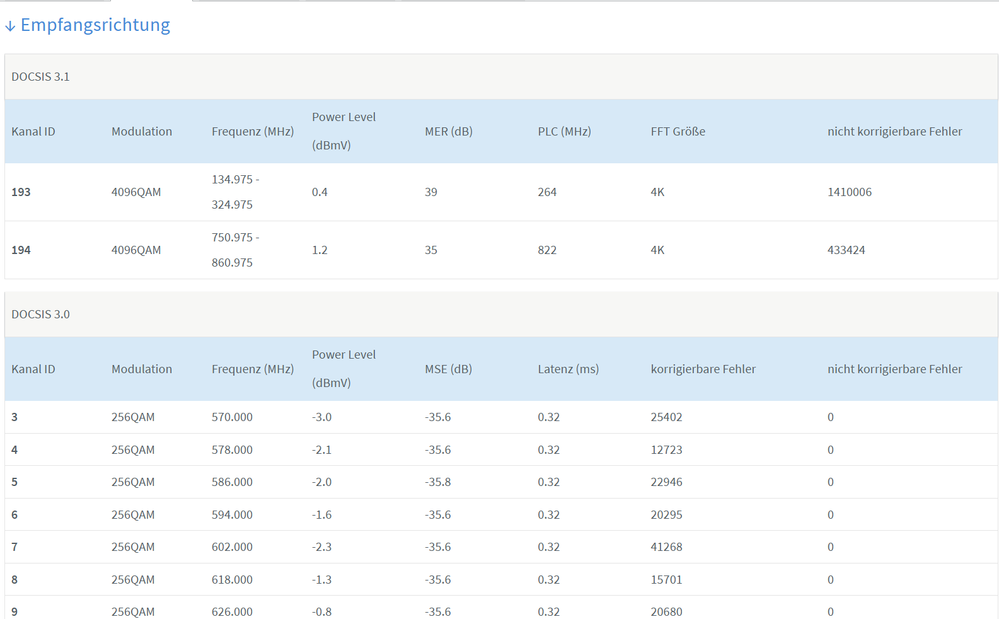Click the uncorrectable error value 433424
999x619 pixels.
(846, 250)
